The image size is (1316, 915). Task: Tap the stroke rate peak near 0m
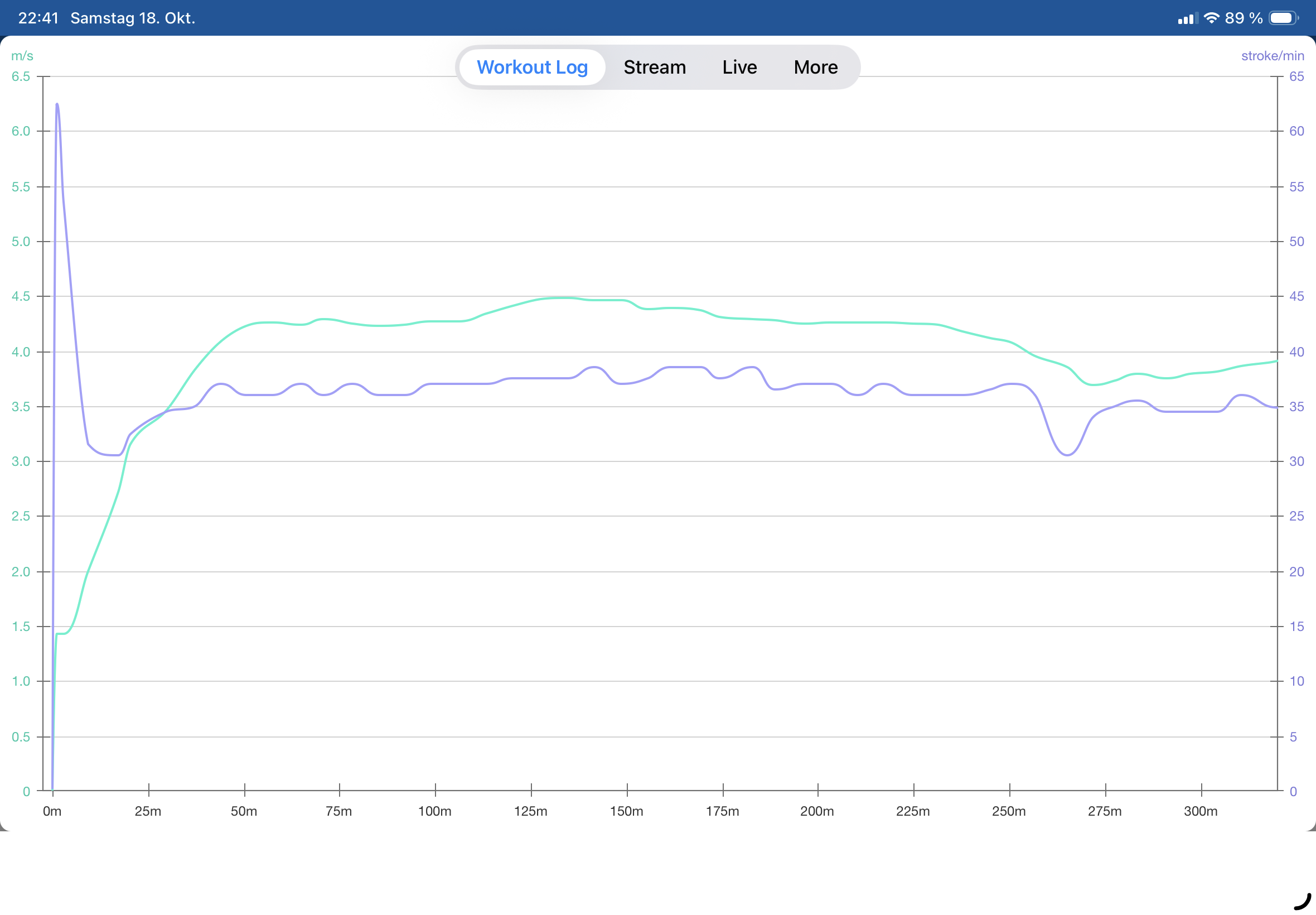(x=57, y=105)
